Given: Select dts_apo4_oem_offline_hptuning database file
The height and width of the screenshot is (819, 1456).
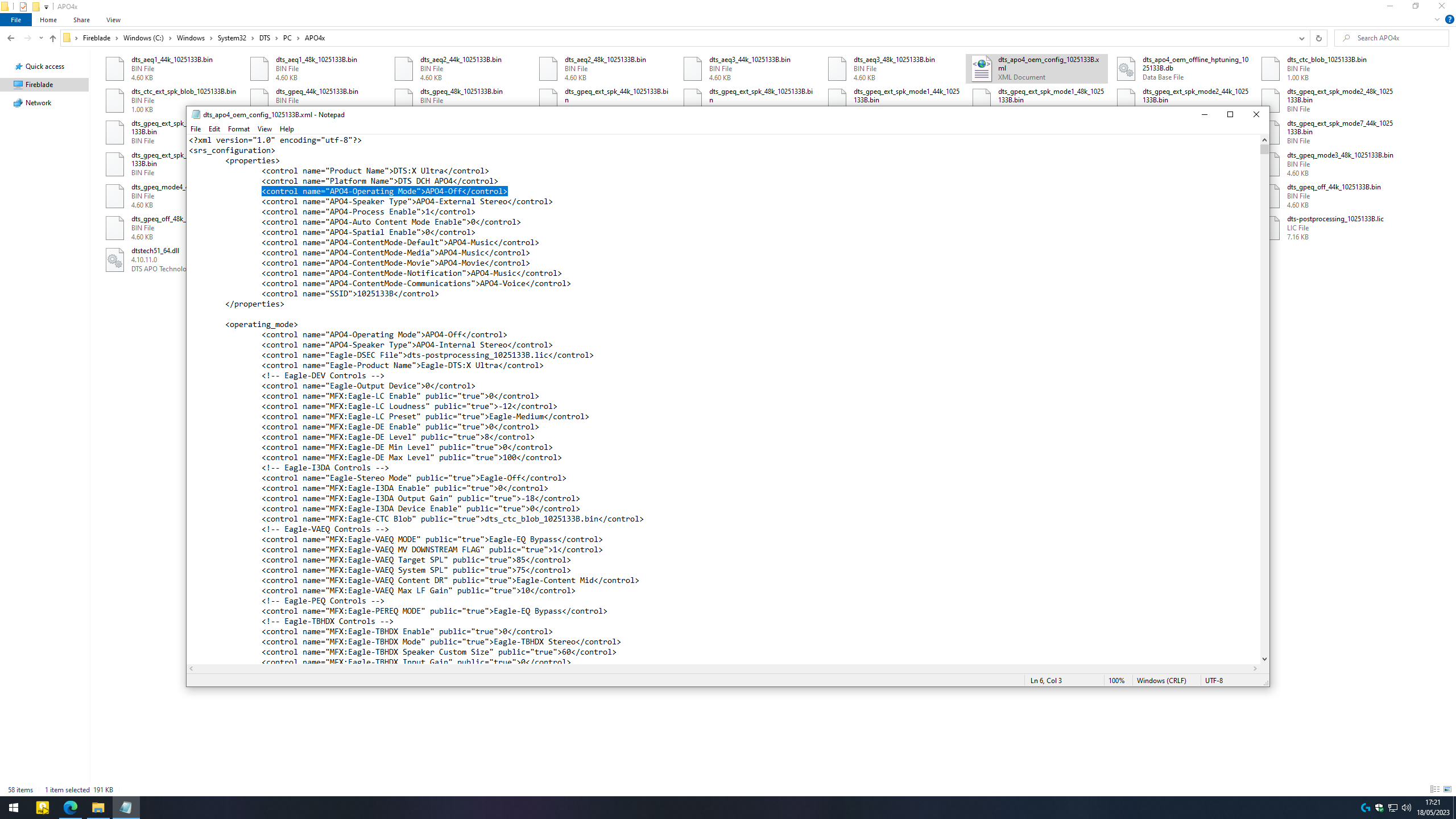Looking at the screenshot, I should 1183,69.
